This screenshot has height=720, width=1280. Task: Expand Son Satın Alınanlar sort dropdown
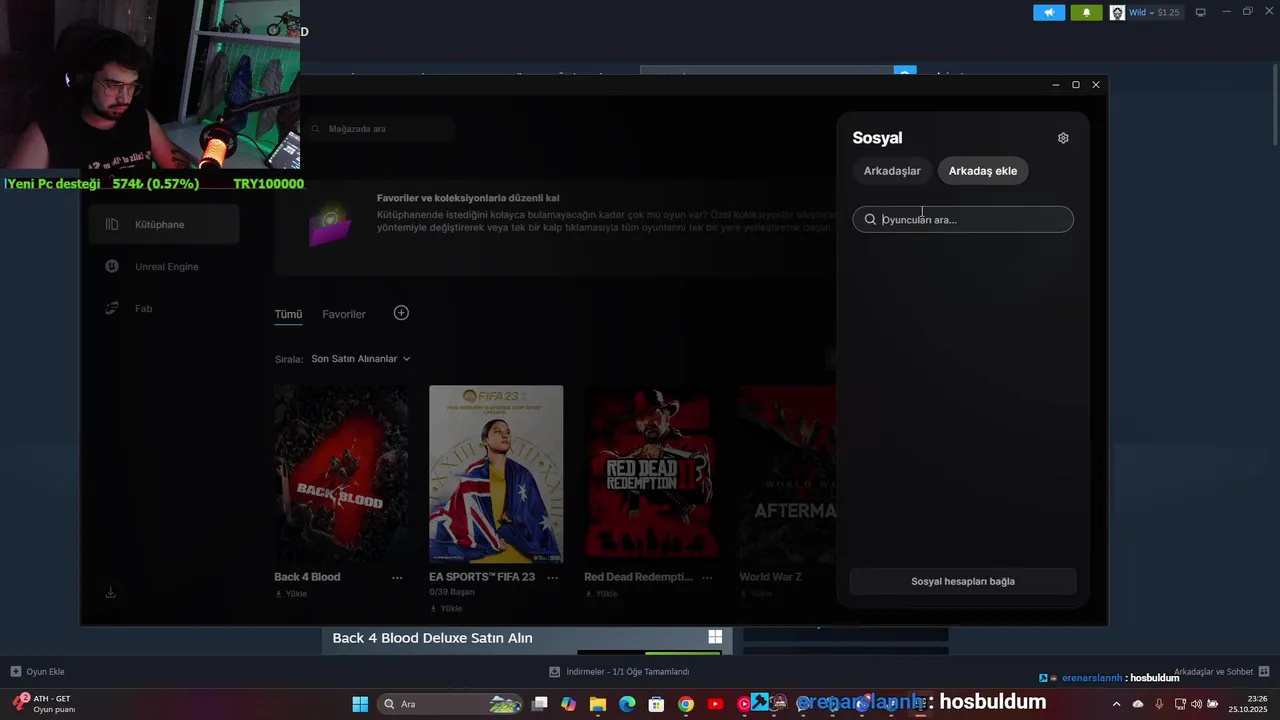(361, 359)
